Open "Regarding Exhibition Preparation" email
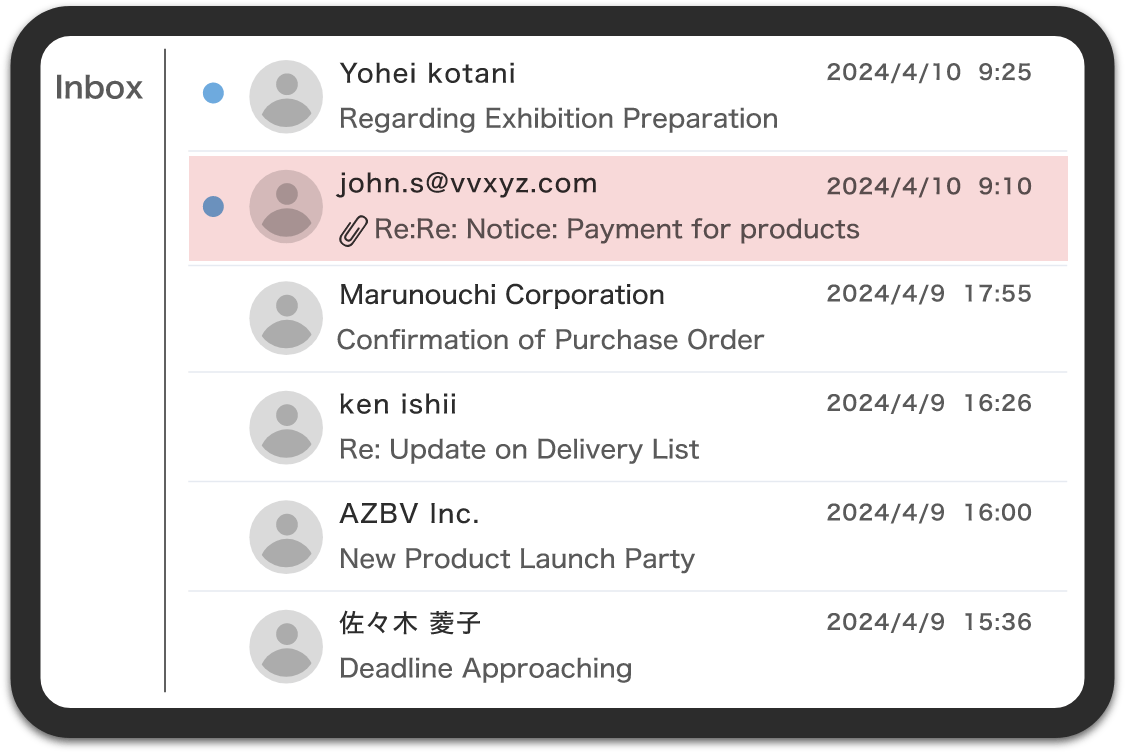The width and height of the screenshot is (1125, 752). point(558,119)
